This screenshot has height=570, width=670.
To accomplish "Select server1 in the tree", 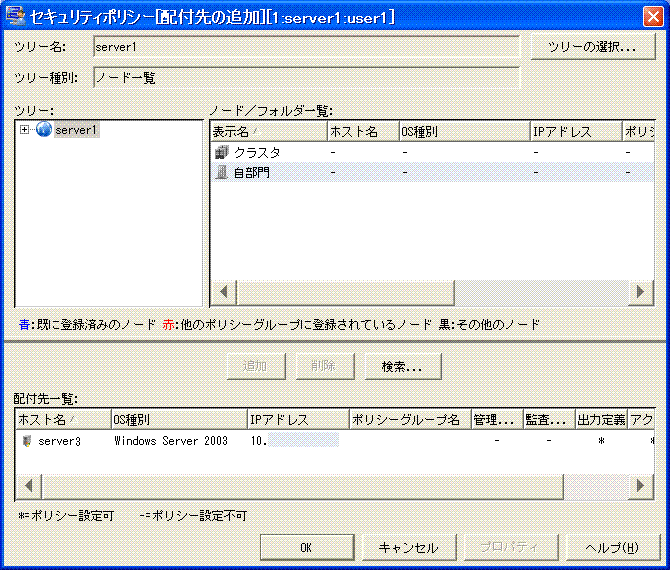I will 76,129.
